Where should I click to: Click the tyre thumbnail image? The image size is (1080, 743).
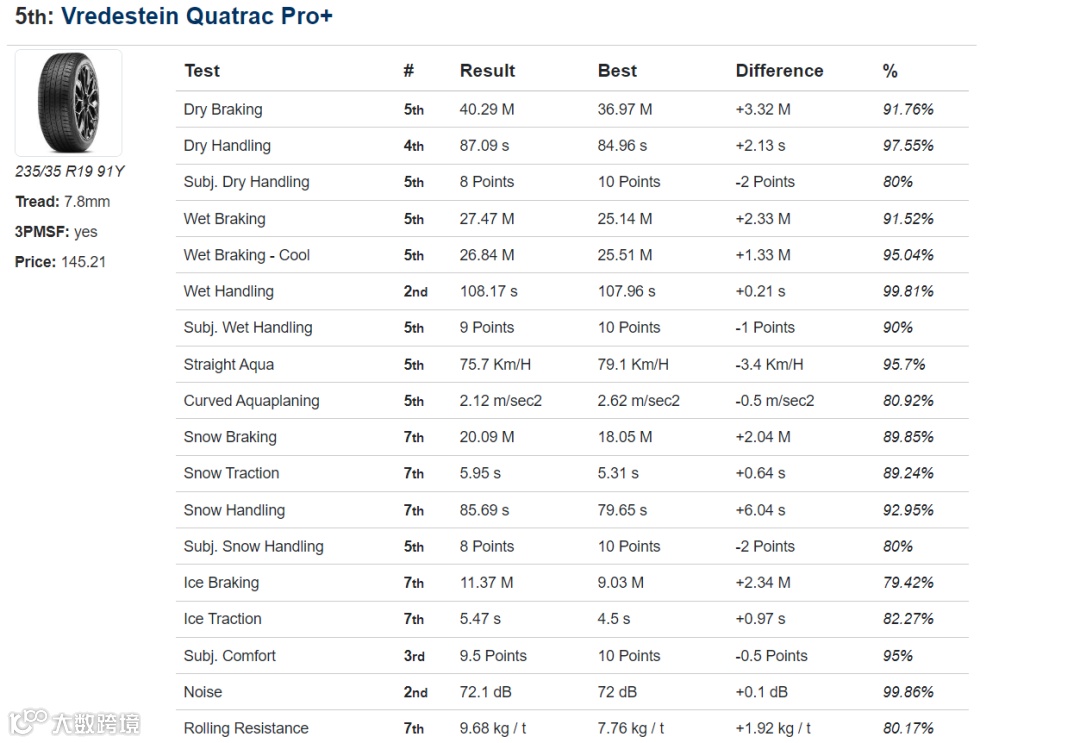click(x=68, y=102)
